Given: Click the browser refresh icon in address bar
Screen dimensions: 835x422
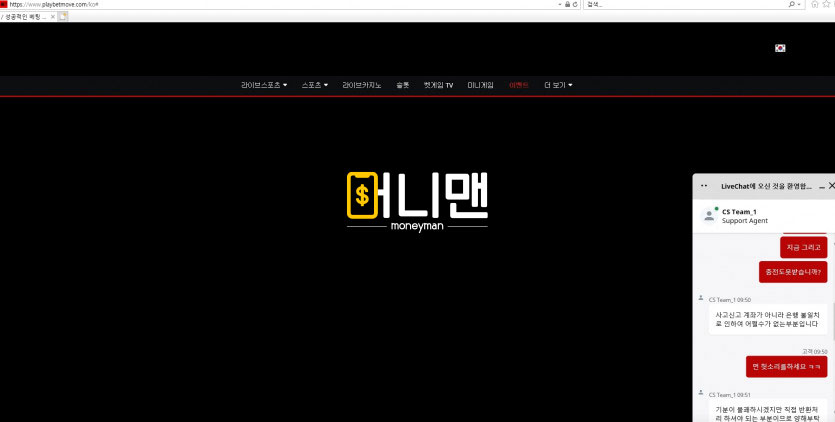Looking at the screenshot, I should [x=576, y=5].
